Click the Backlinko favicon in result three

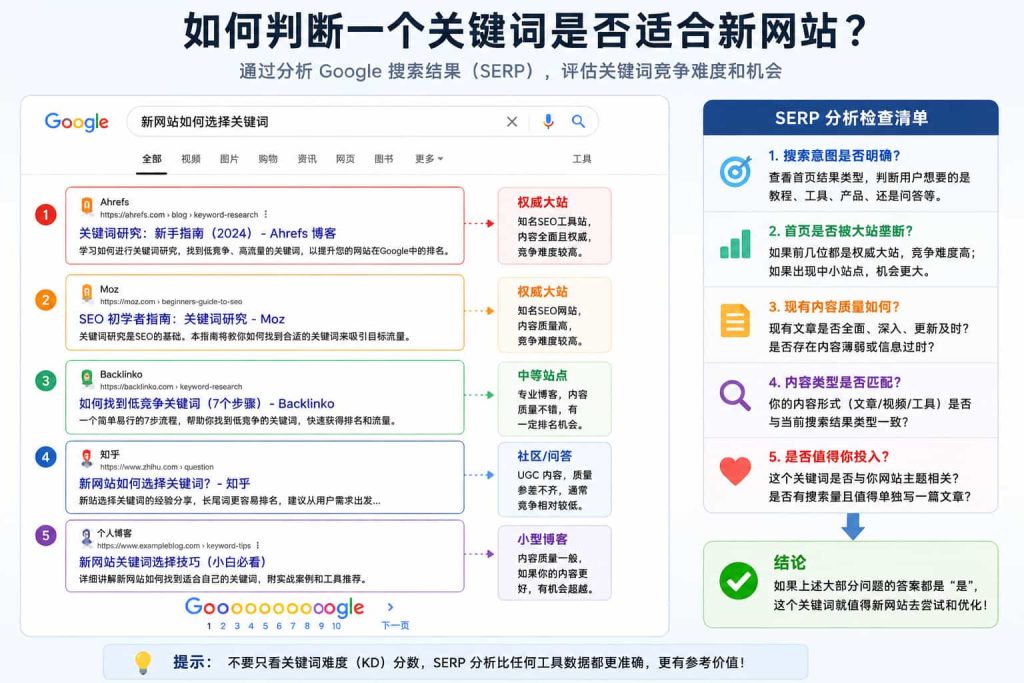tap(87, 378)
